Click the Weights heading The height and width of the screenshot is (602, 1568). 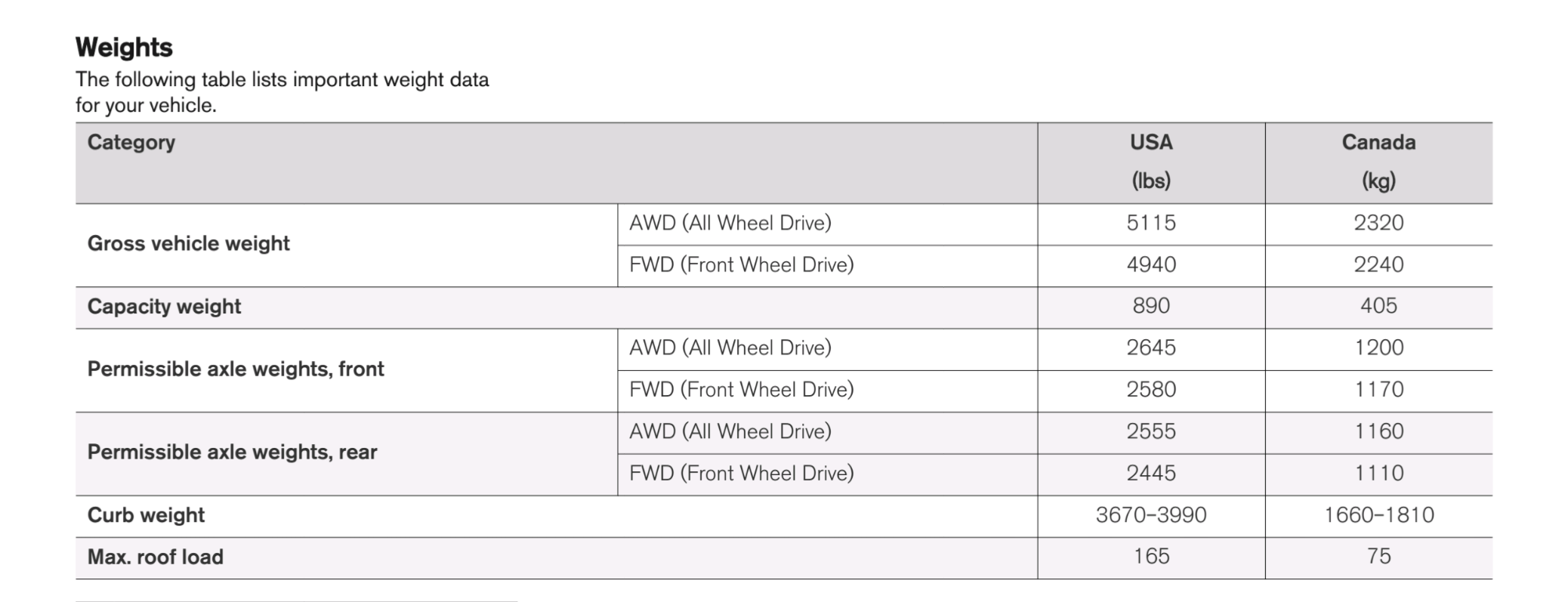(124, 48)
